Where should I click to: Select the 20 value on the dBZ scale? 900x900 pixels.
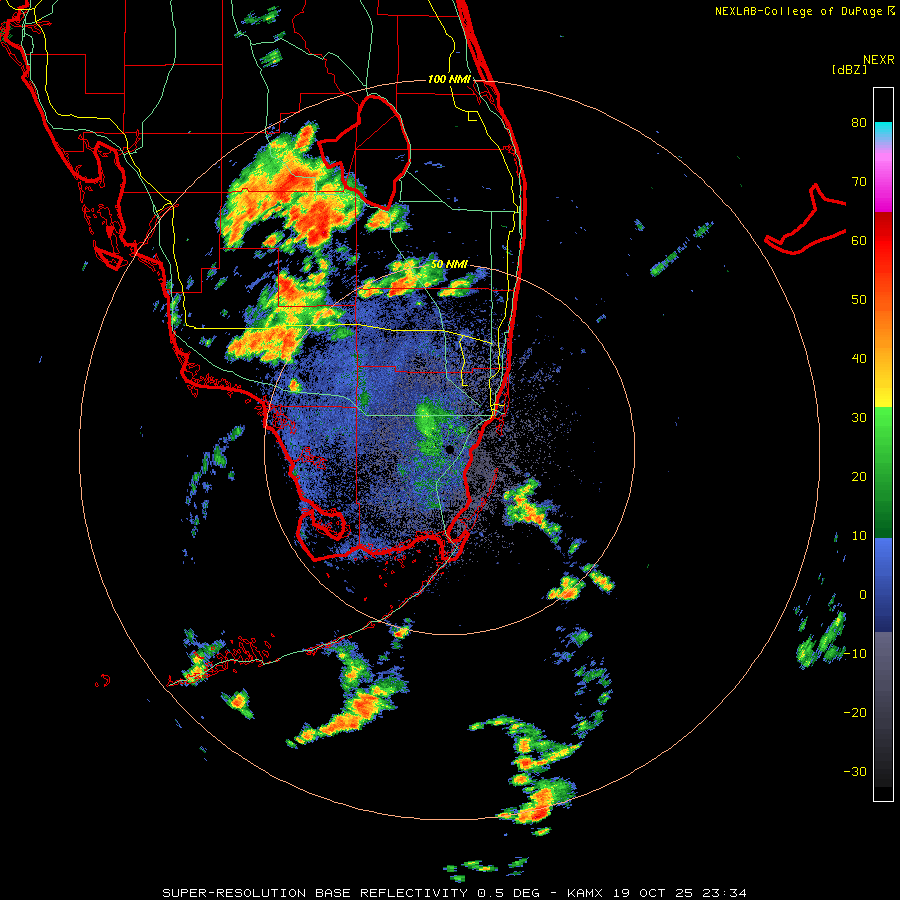coord(859,477)
